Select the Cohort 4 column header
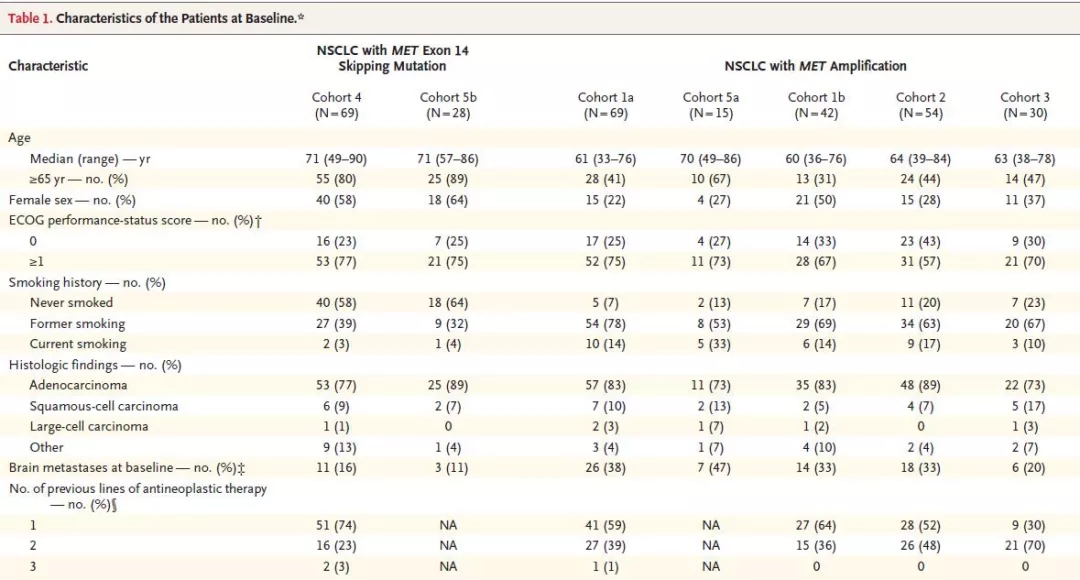This screenshot has width=1080, height=580. [x=336, y=105]
